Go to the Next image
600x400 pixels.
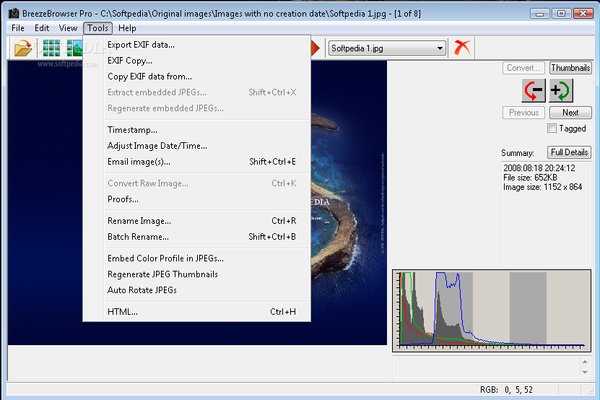tap(570, 113)
